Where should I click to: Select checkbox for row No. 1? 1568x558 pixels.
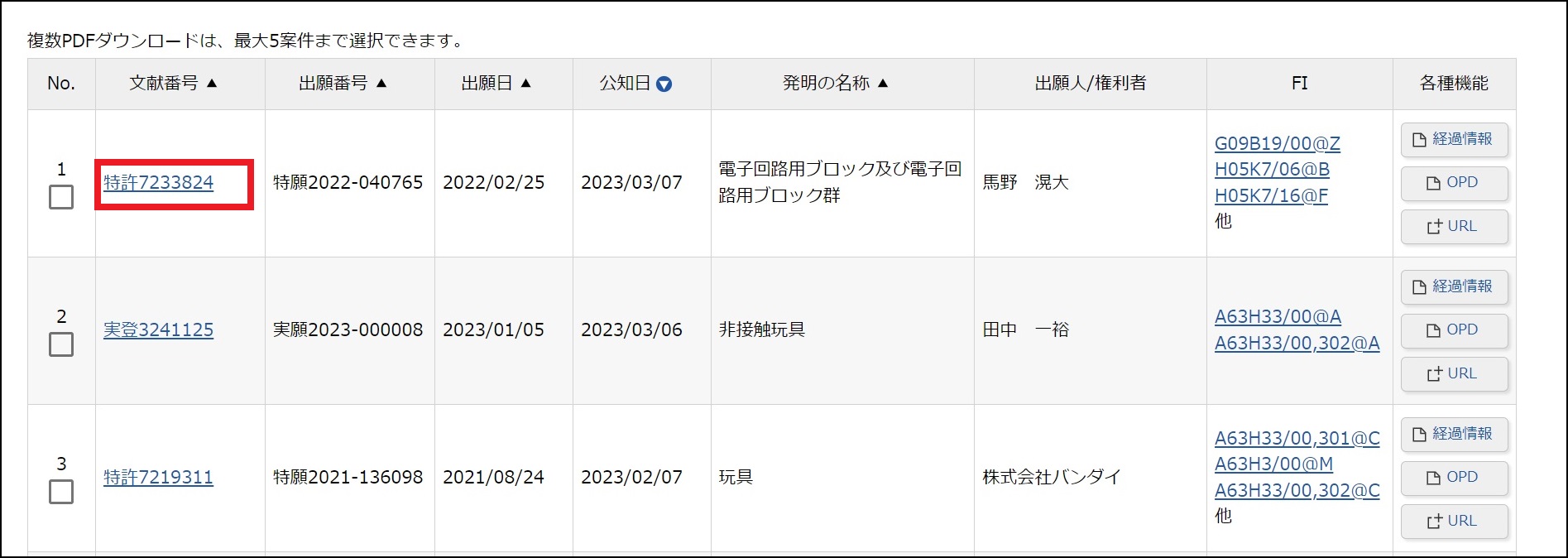(x=61, y=197)
